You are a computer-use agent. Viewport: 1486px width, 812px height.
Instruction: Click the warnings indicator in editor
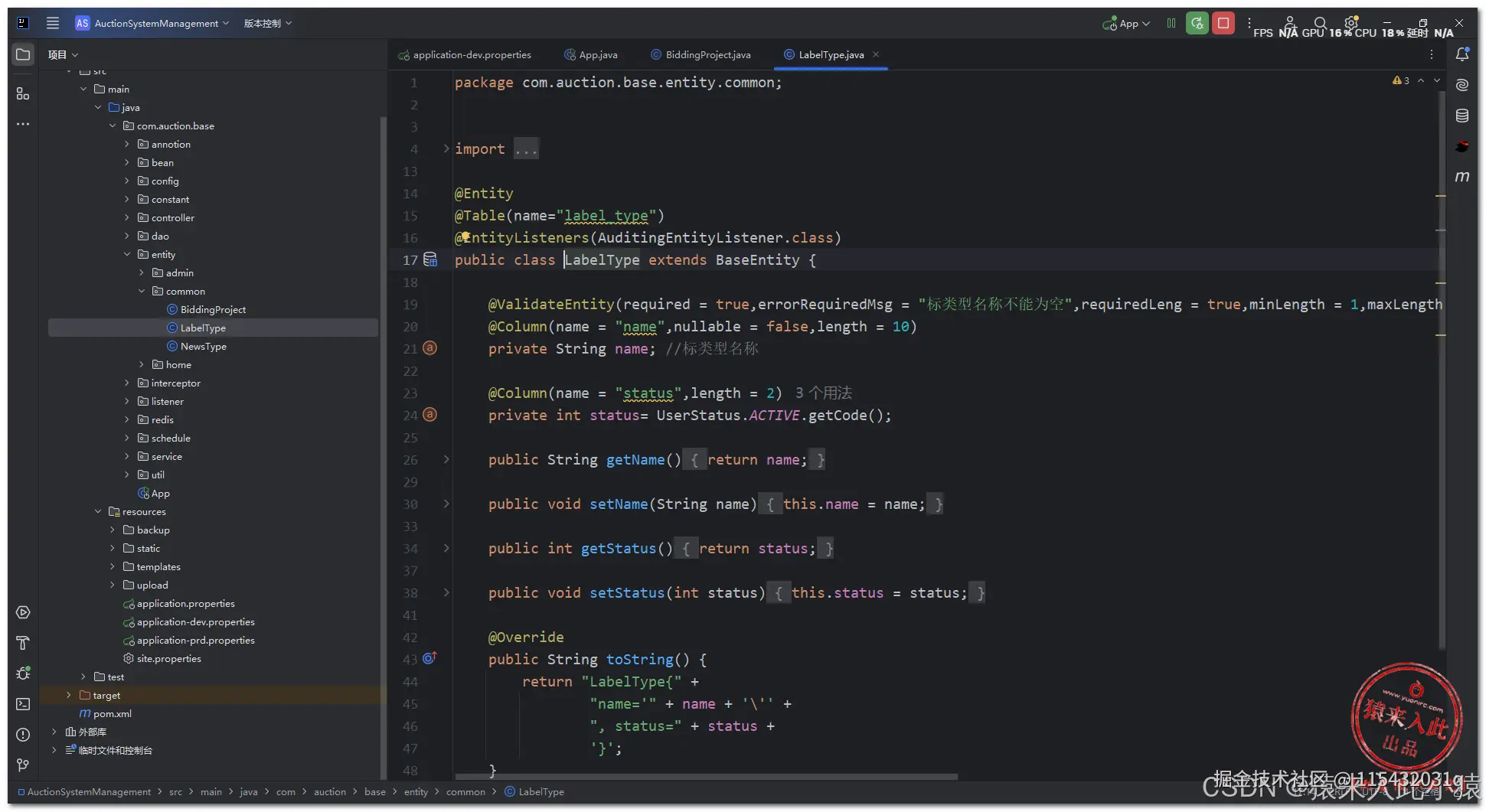point(1401,80)
